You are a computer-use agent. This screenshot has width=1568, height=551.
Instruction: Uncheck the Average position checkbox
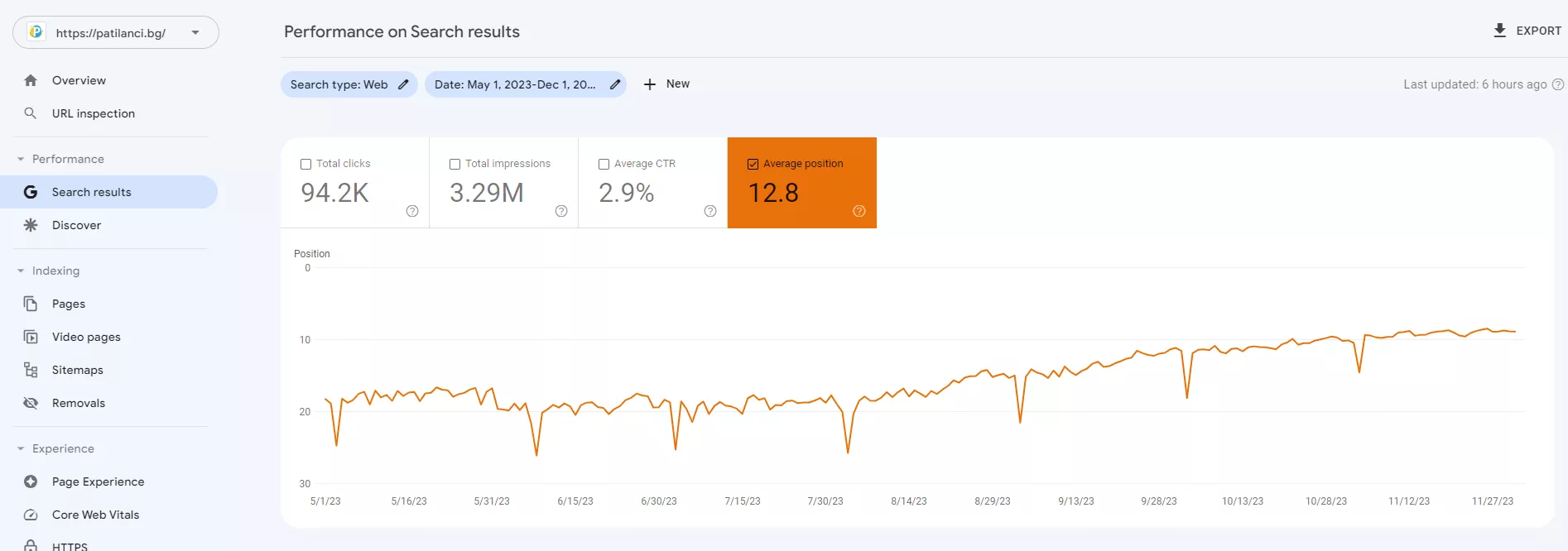[x=753, y=164]
